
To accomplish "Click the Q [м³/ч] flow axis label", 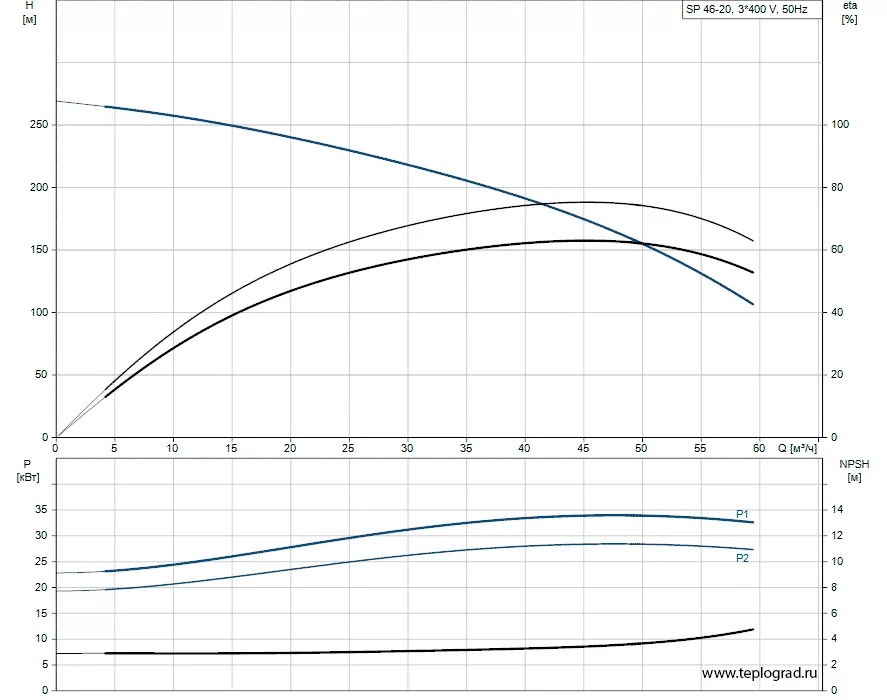I will coord(798,448).
